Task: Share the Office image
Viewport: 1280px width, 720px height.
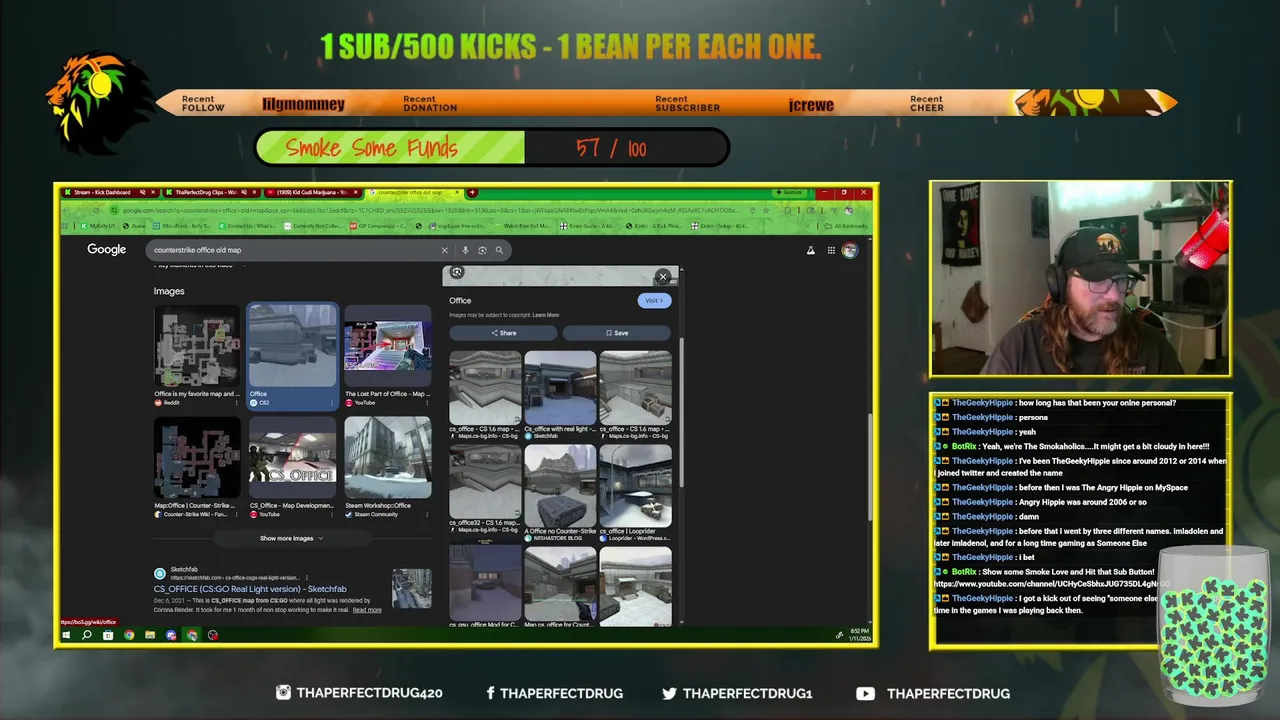Action: pyautogui.click(x=504, y=333)
